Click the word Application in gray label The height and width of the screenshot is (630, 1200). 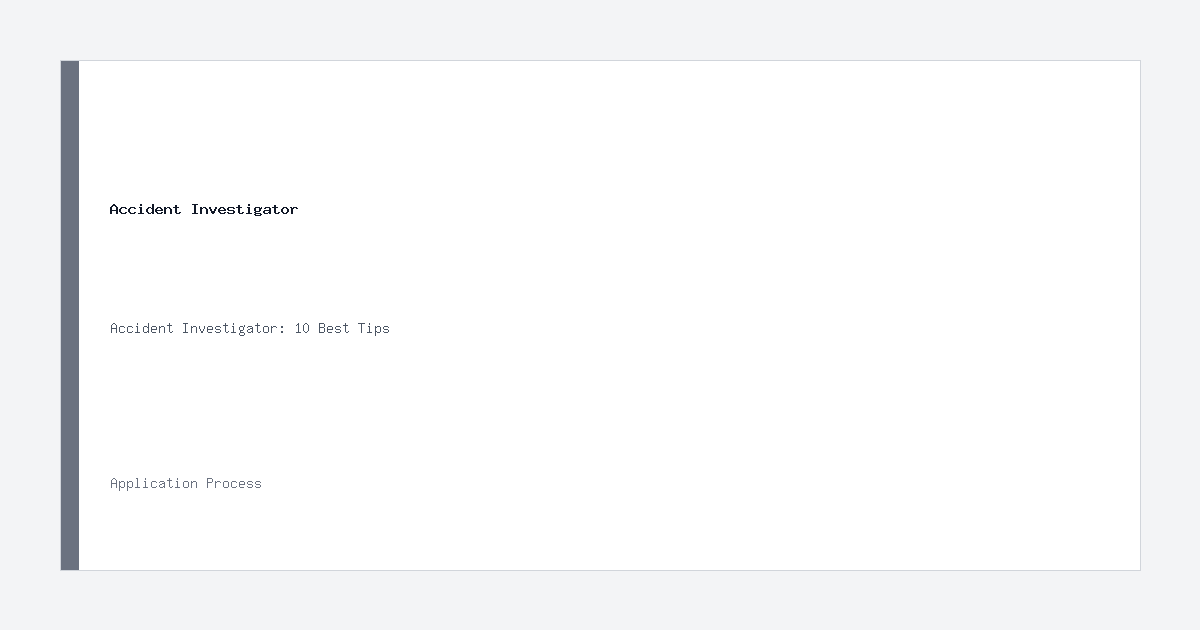[x=154, y=483]
